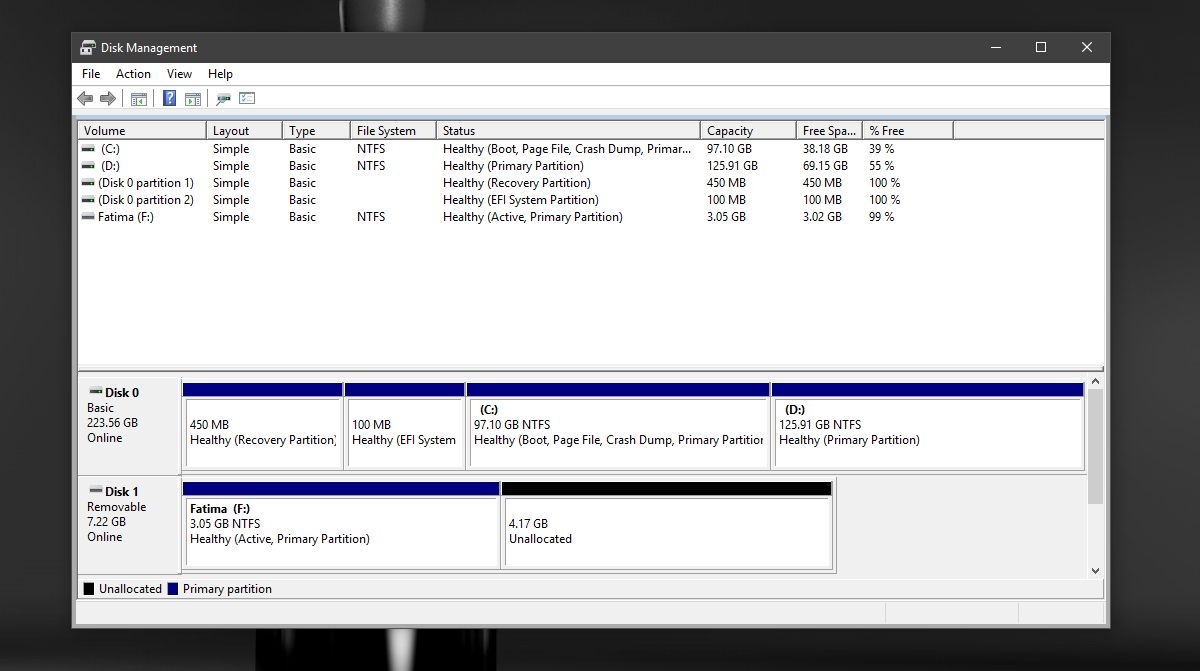1200x671 pixels.
Task: Click the Disk Management title bar icon
Action: coord(88,48)
